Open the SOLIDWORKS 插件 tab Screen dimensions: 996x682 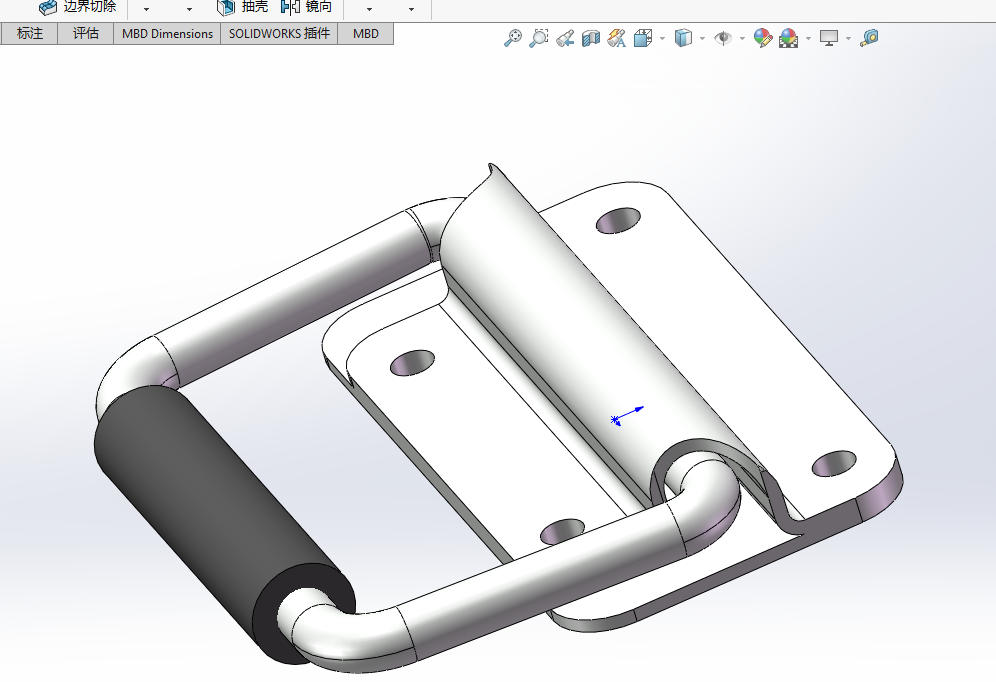(x=279, y=33)
